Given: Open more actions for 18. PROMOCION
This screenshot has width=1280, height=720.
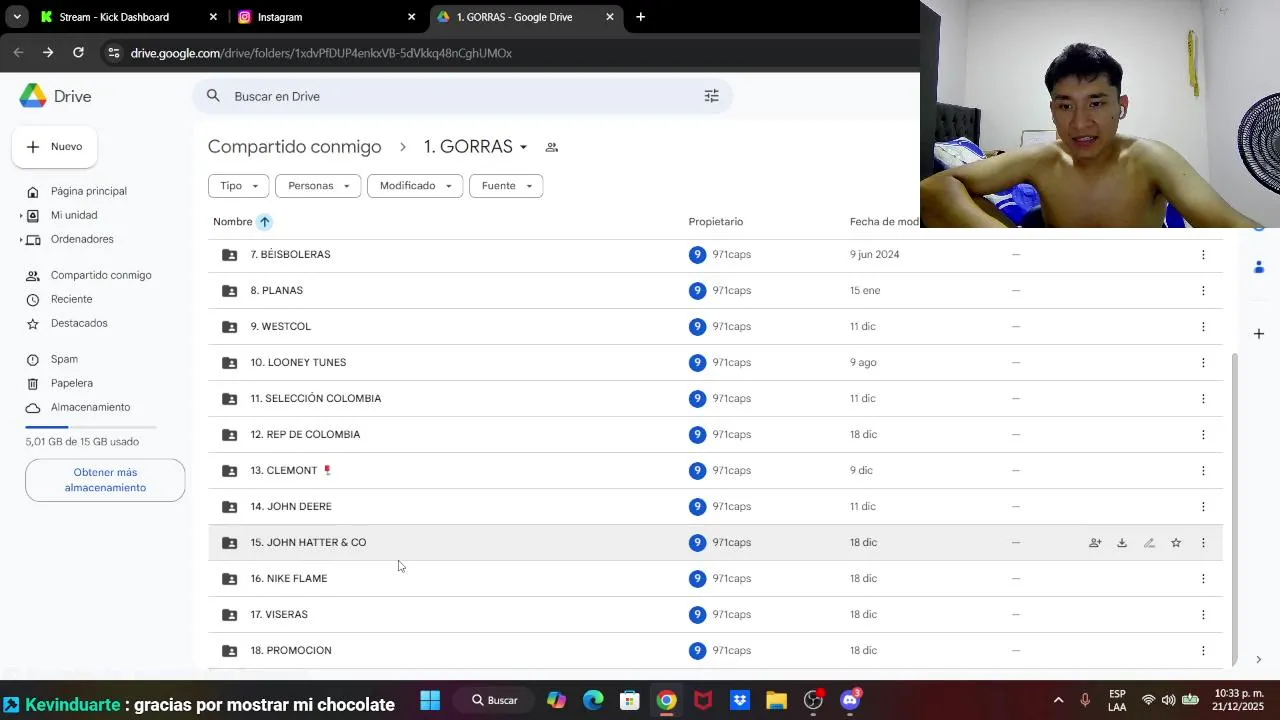Looking at the screenshot, I should click(x=1203, y=651).
